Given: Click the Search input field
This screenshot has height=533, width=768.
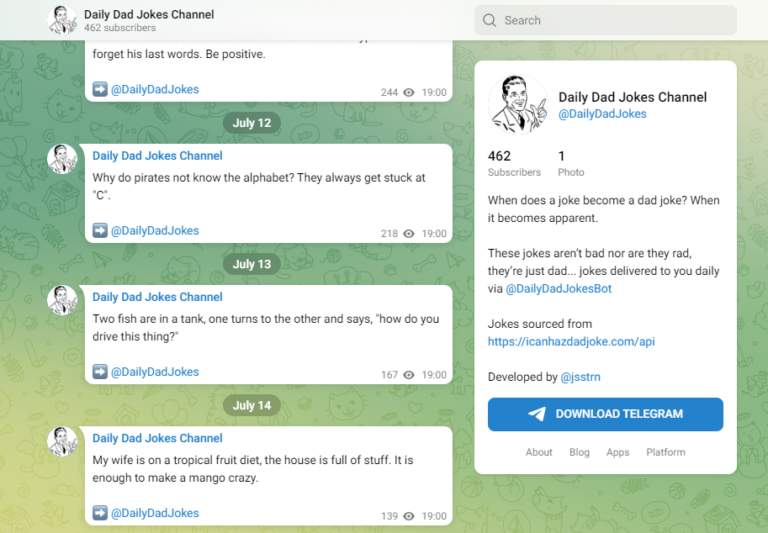Looking at the screenshot, I should pos(605,20).
